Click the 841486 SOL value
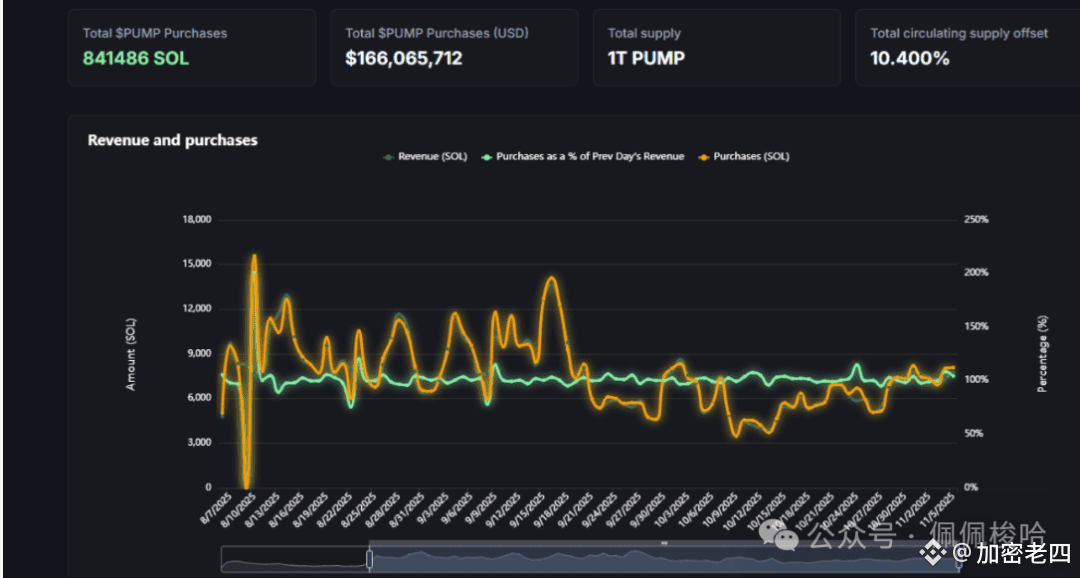Viewport: 1080px width, 578px height. [135, 58]
